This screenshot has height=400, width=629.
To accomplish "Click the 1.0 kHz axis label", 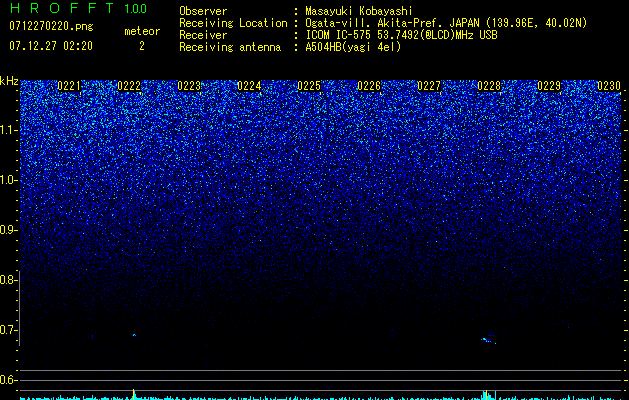I will pos(8,180).
